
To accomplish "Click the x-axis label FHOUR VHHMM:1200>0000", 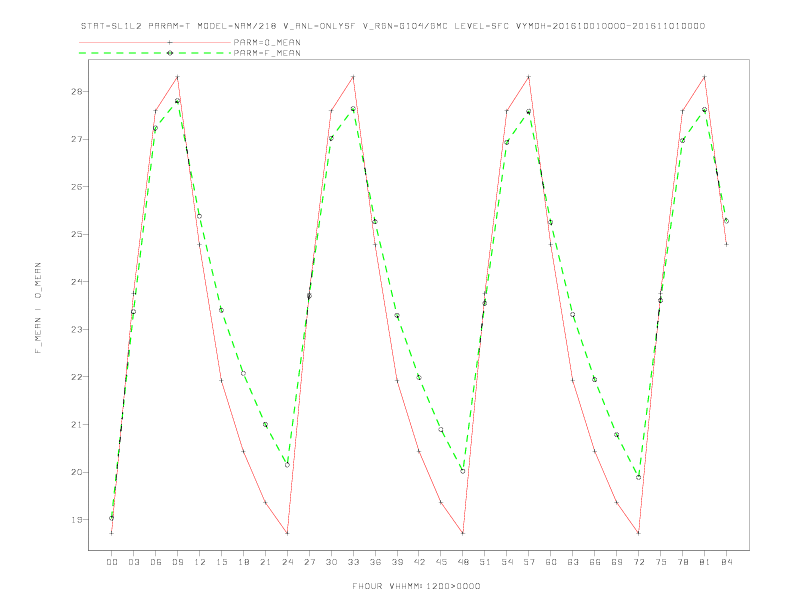I will (x=416, y=586).
